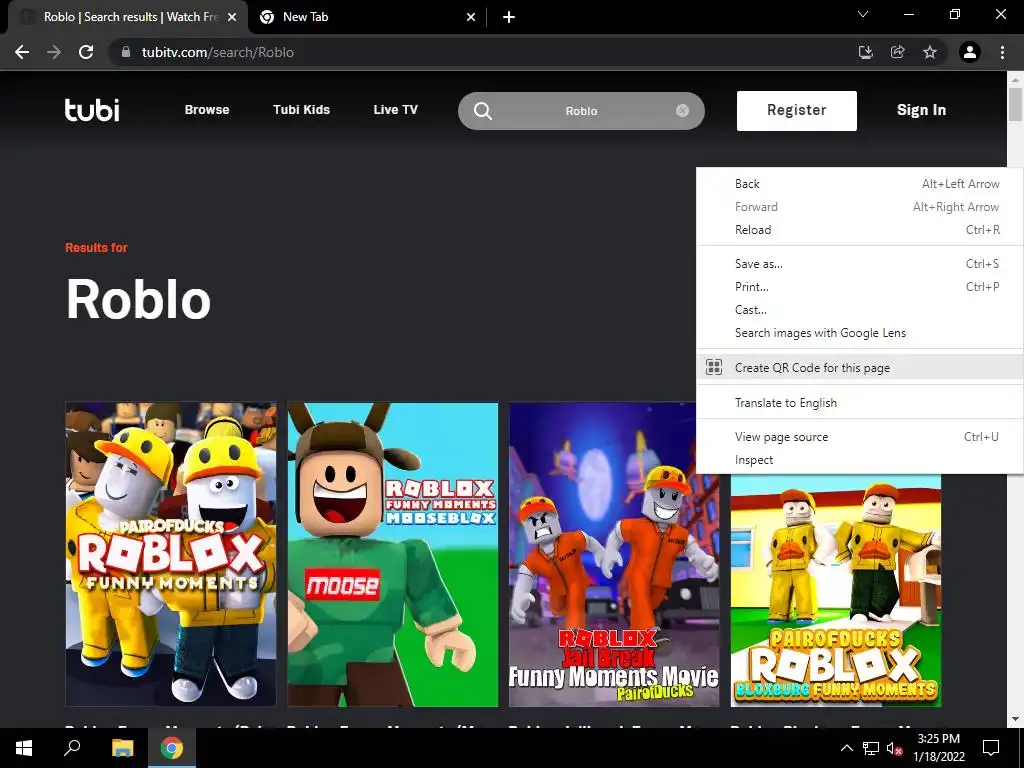The image size is (1024, 768).
Task: Click the scrollbar down arrow
Action: [1015, 719]
